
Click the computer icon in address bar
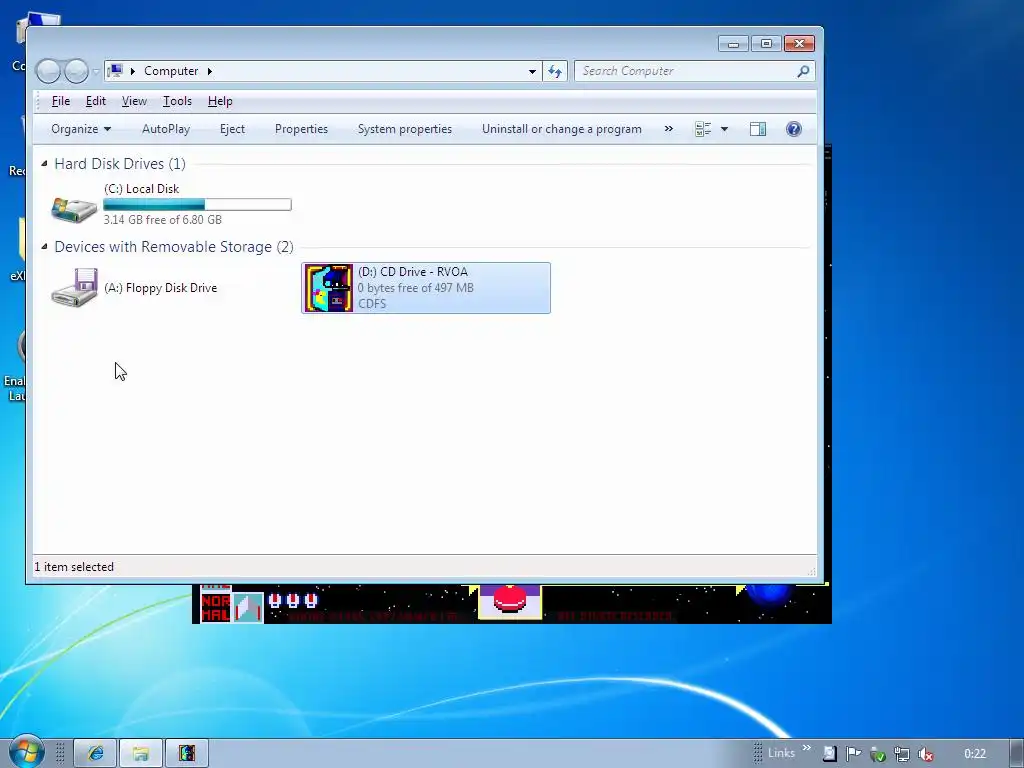tap(115, 71)
